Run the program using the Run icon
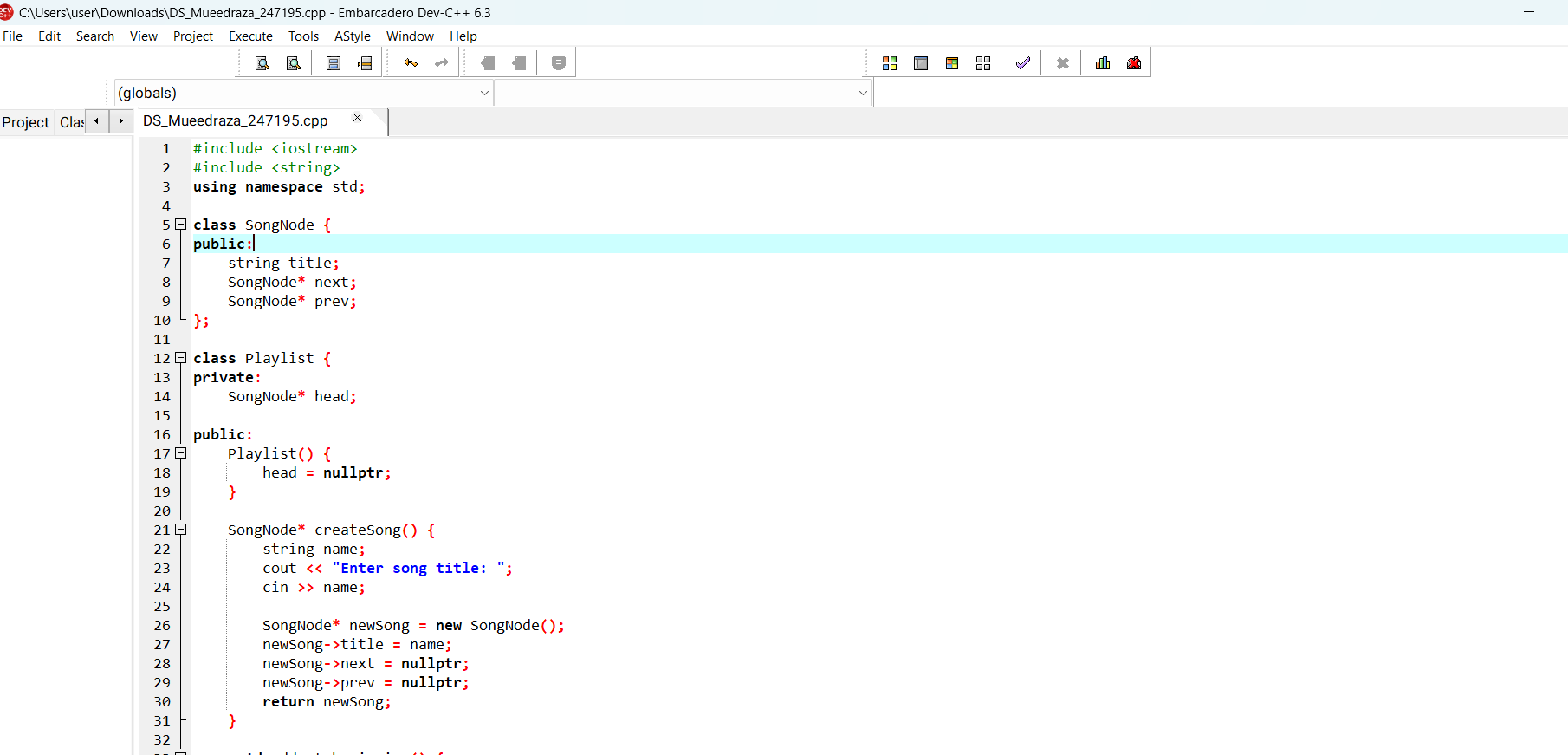1568x755 pixels. 921,63
